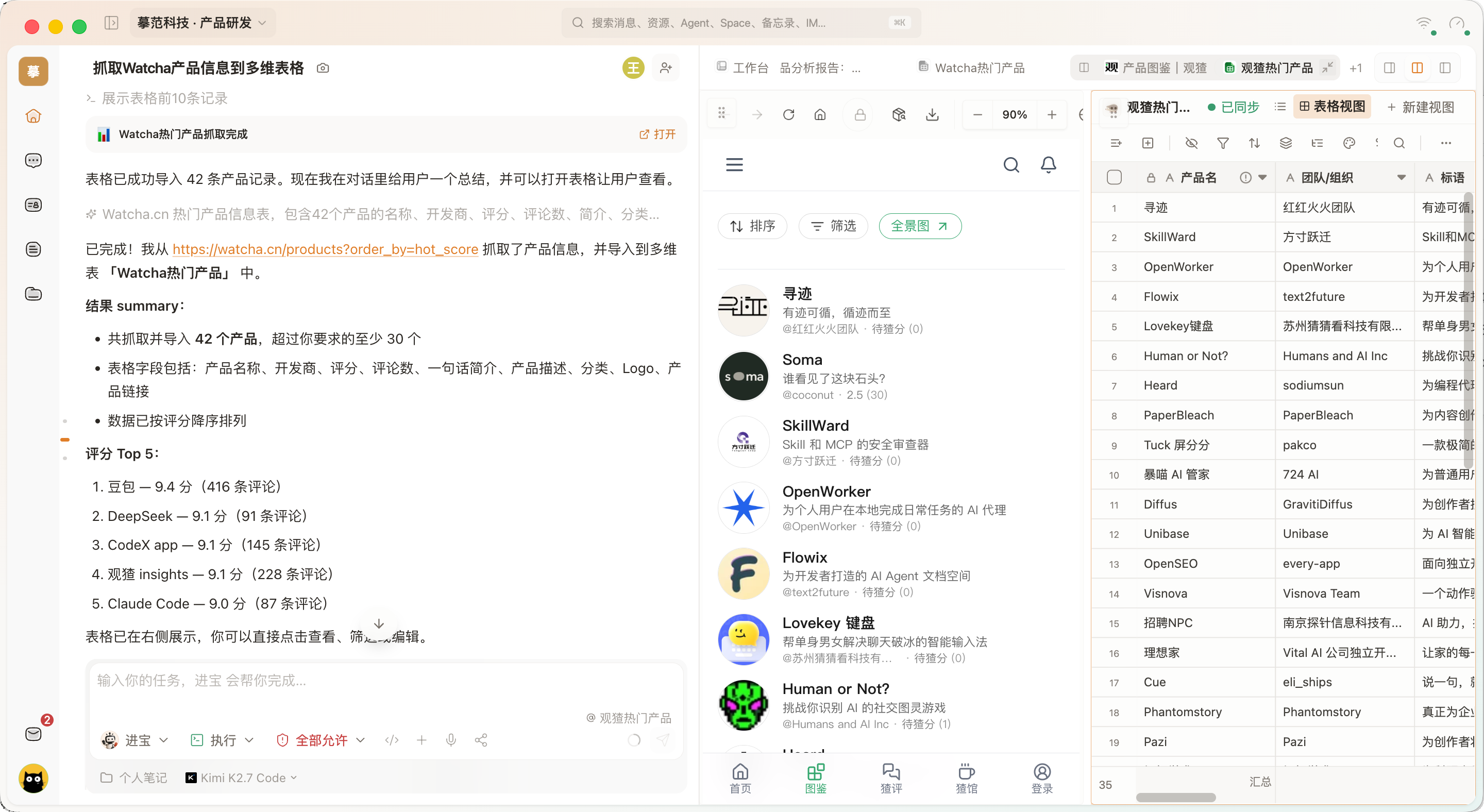The width and height of the screenshot is (1484, 812).
Task: Jump to latest with down-arrow button
Action: (x=379, y=624)
